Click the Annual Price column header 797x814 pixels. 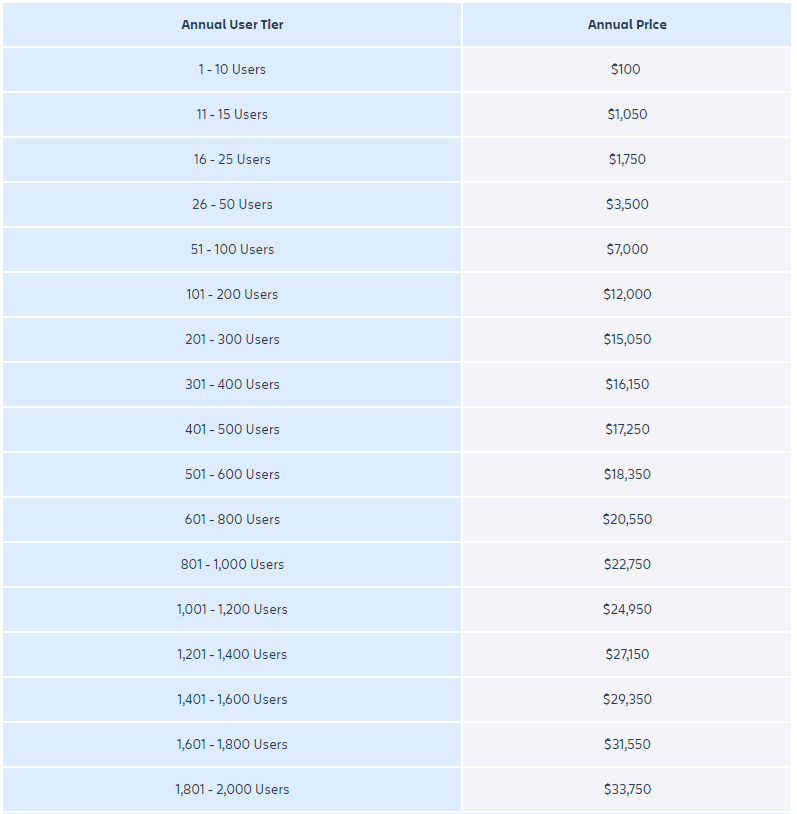click(x=627, y=24)
